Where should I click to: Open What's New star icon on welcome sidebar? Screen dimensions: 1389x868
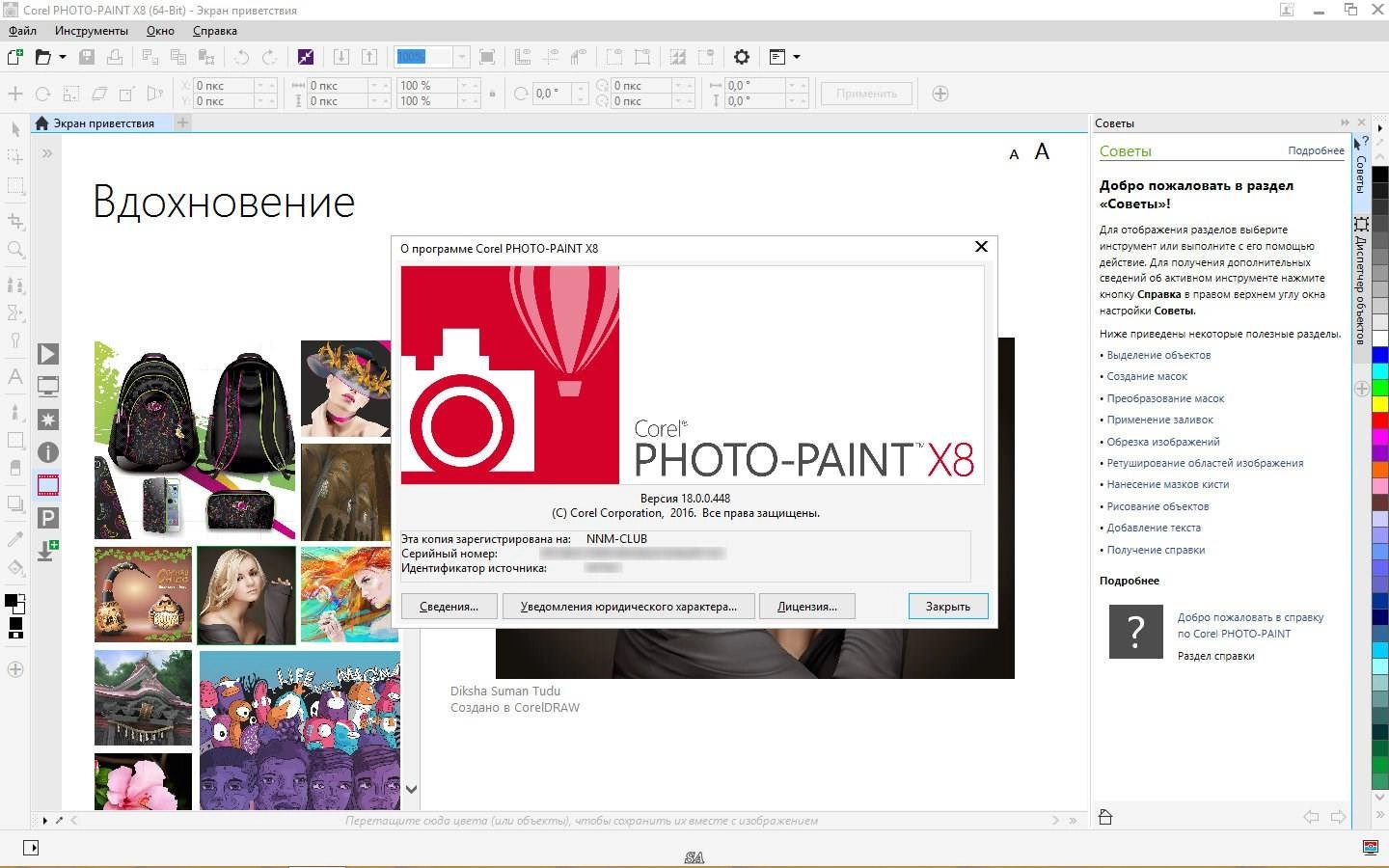coord(48,420)
